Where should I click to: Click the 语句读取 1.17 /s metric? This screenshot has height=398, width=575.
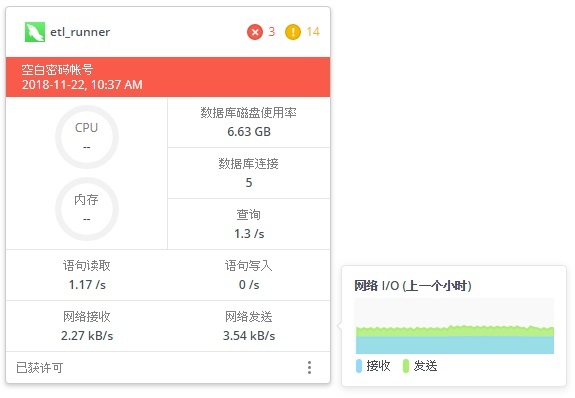87,275
